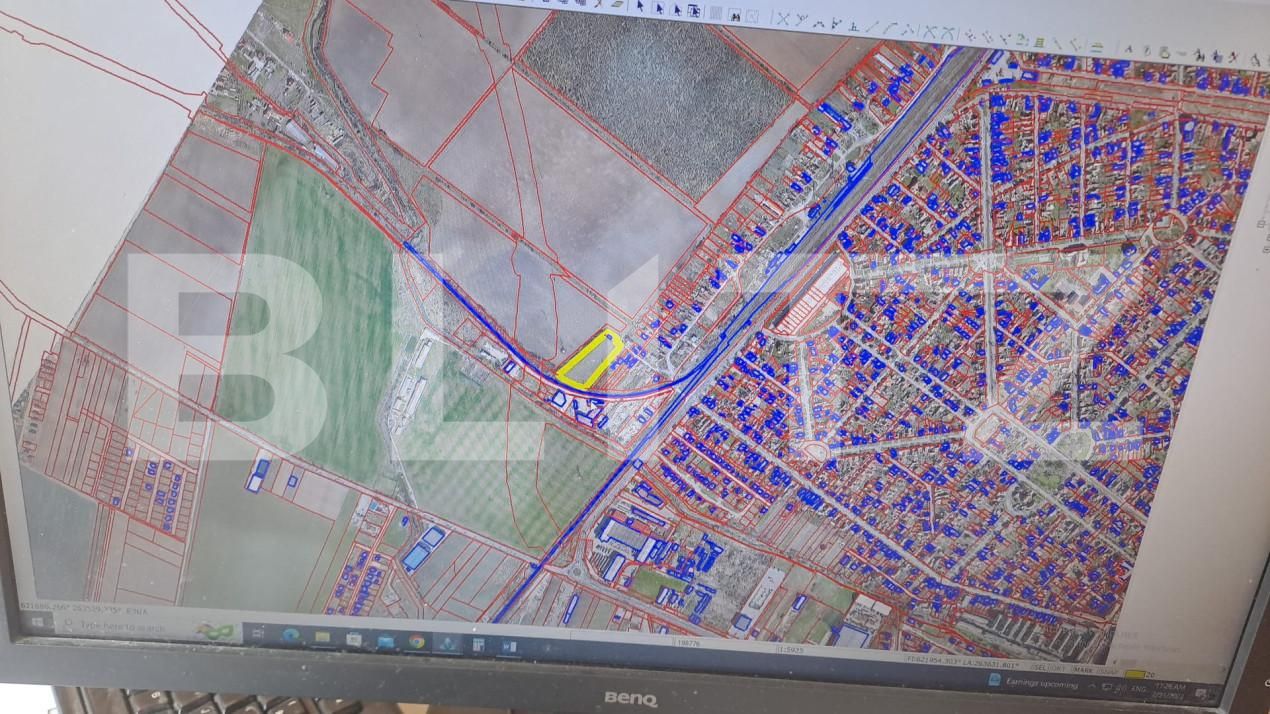This screenshot has height=714, width=1270.
Task: Open File Explorer from the taskbar
Action: point(323,637)
